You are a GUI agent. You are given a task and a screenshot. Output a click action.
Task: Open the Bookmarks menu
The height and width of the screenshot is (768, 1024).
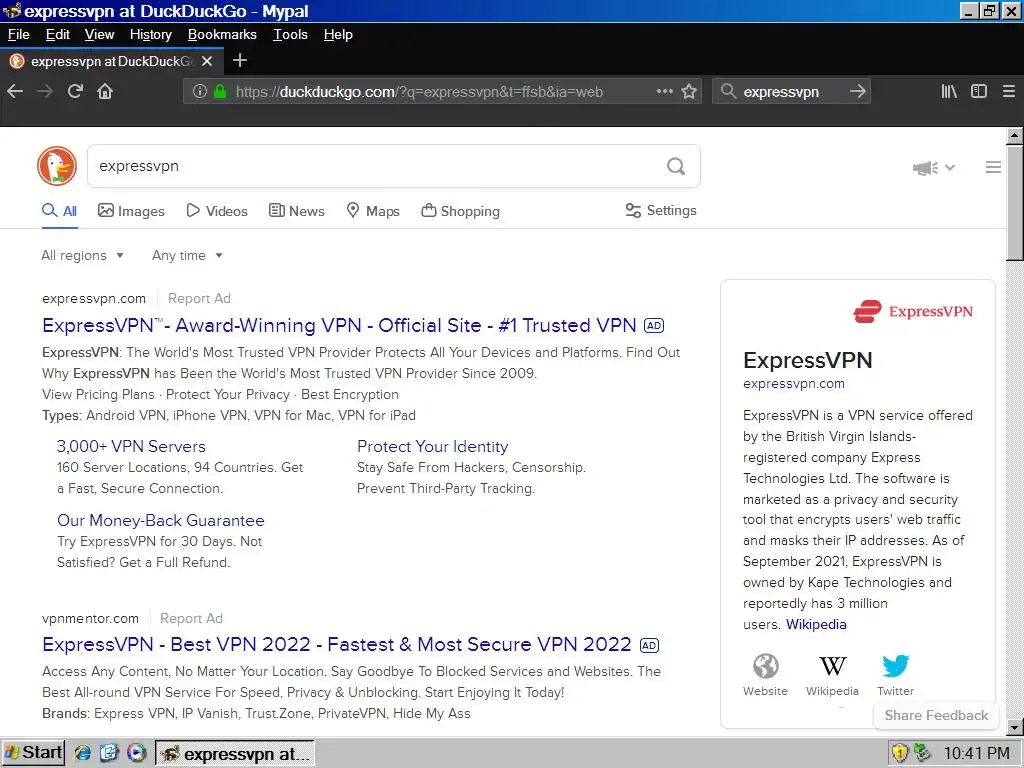222,35
